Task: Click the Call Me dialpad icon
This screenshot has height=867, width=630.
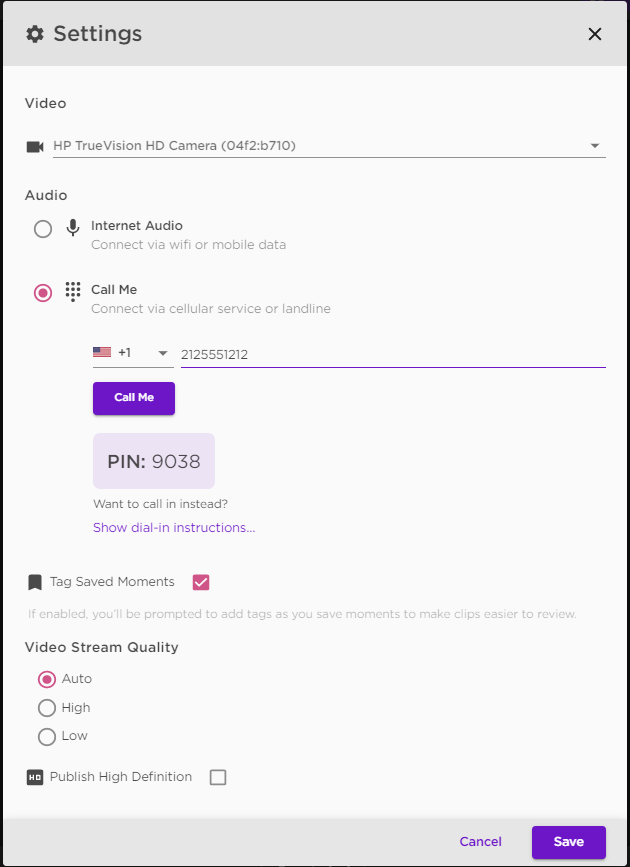Action: [72, 291]
